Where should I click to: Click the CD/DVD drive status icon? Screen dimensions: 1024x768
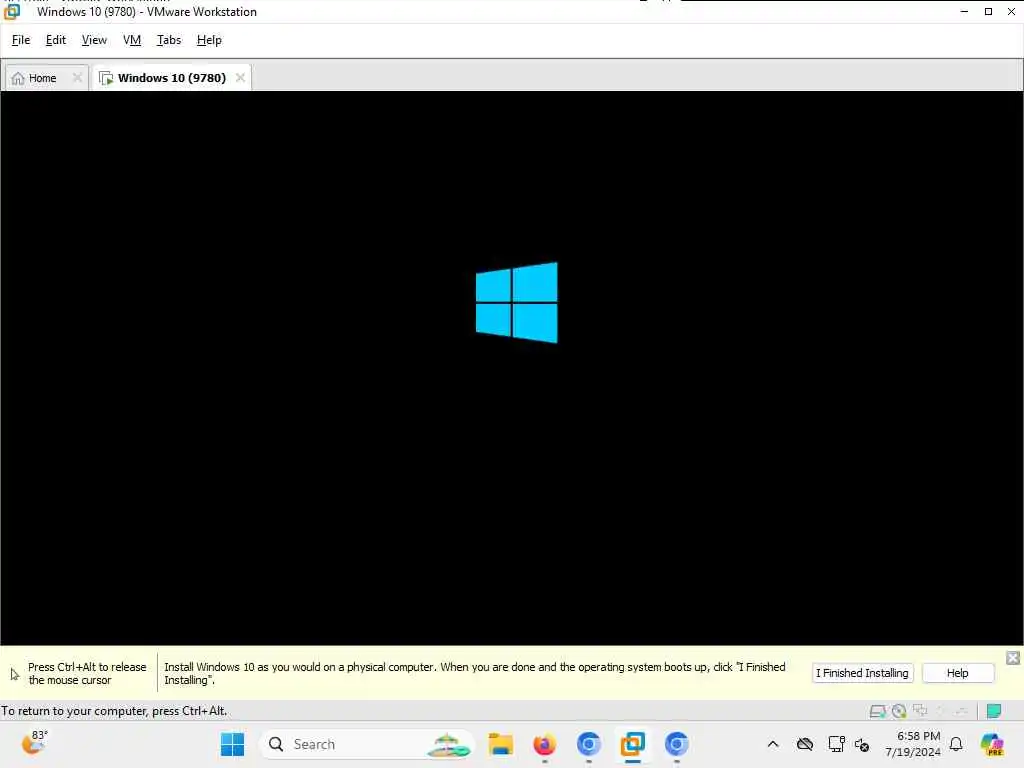click(x=899, y=711)
